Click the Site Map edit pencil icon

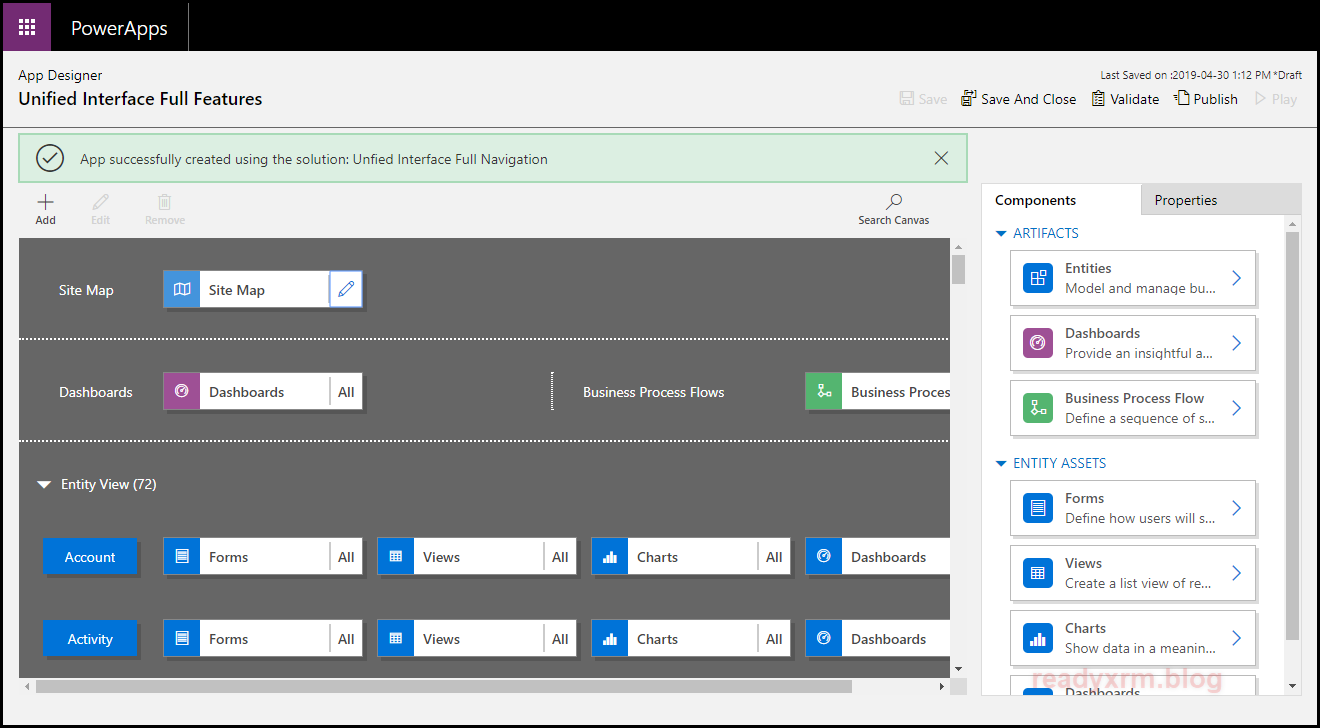pyautogui.click(x=346, y=290)
